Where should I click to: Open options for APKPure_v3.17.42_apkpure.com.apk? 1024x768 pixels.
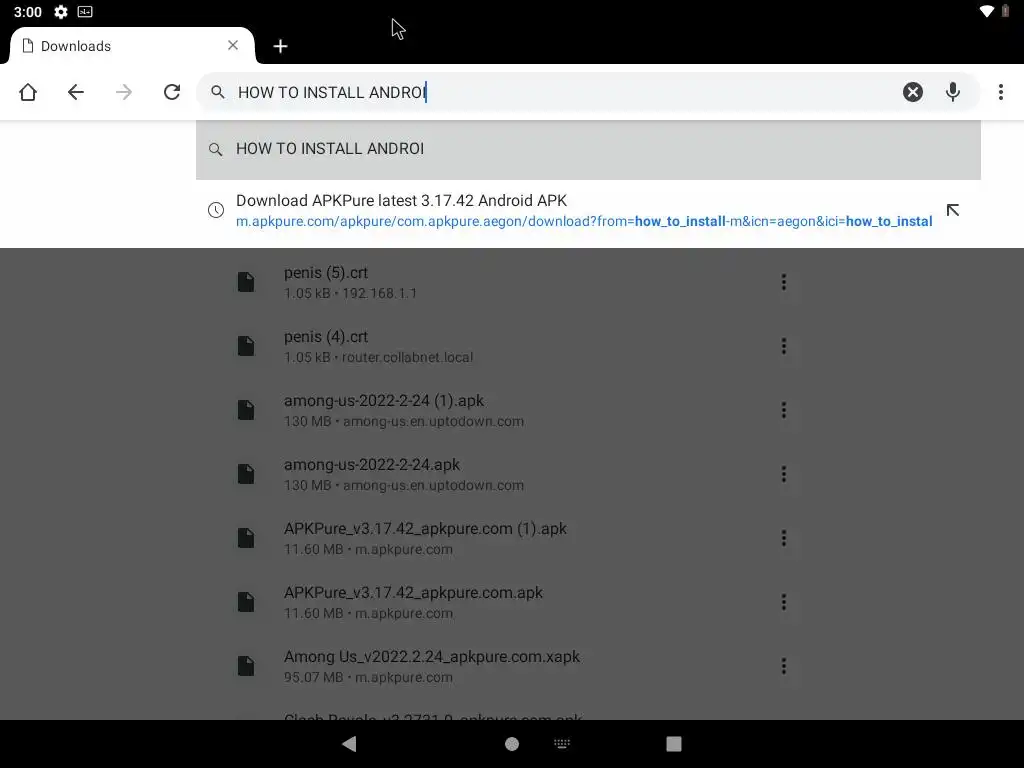click(x=784, y=602)
